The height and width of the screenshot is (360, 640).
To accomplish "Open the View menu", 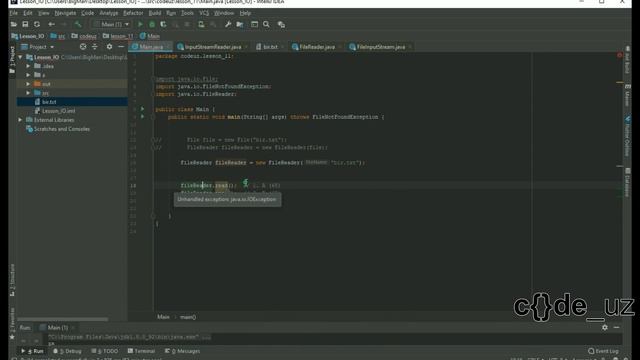I will coord(44,13).
